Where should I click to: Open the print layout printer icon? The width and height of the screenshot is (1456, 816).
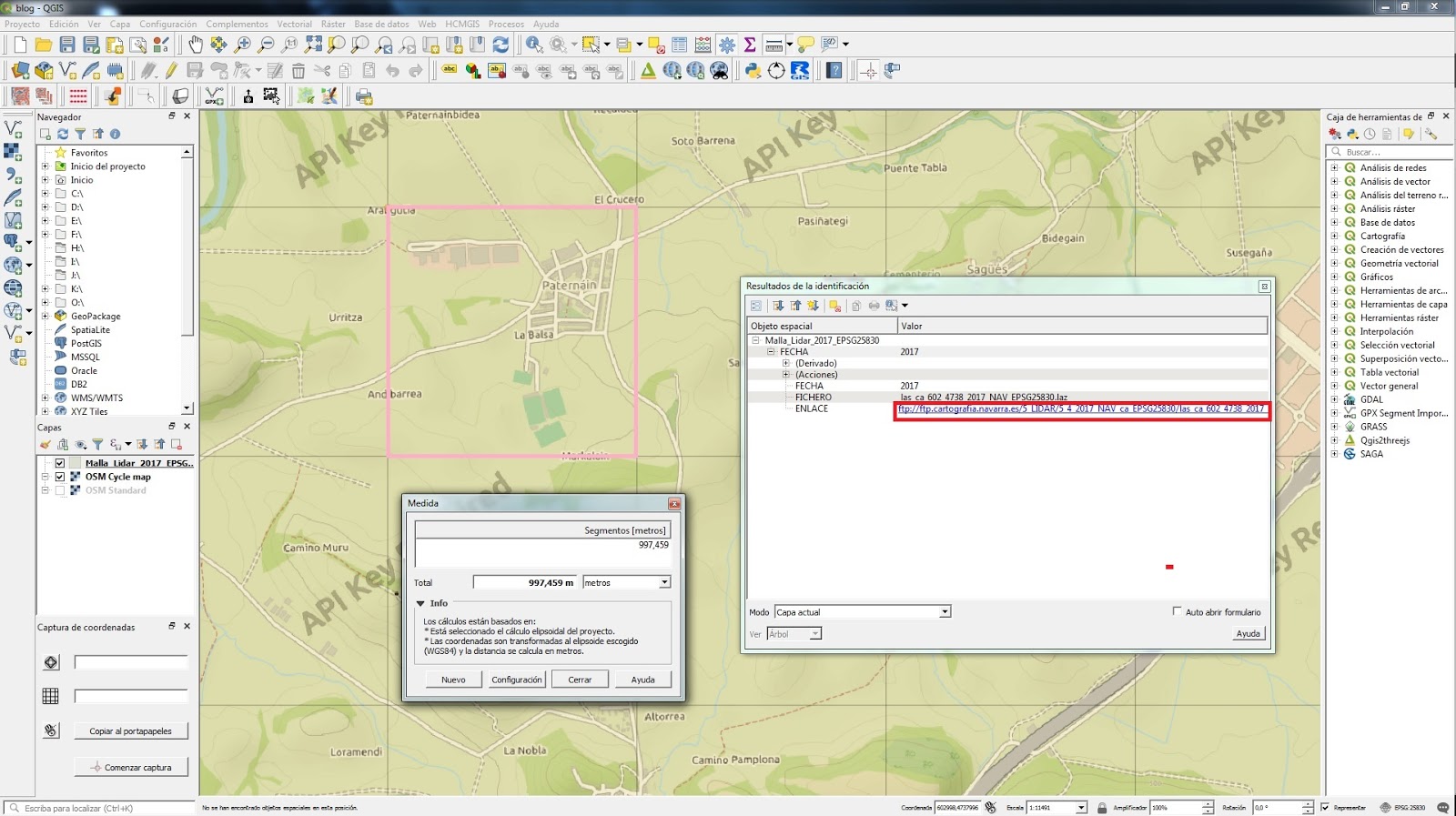[x=364, y=96]
